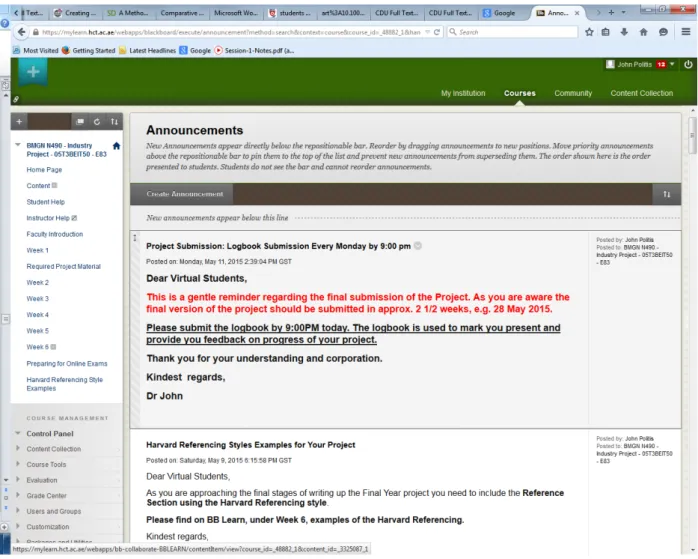Reorder course menu items arrows icon
Viewport: 698px width, 559px height.
[x=114, y=122]
